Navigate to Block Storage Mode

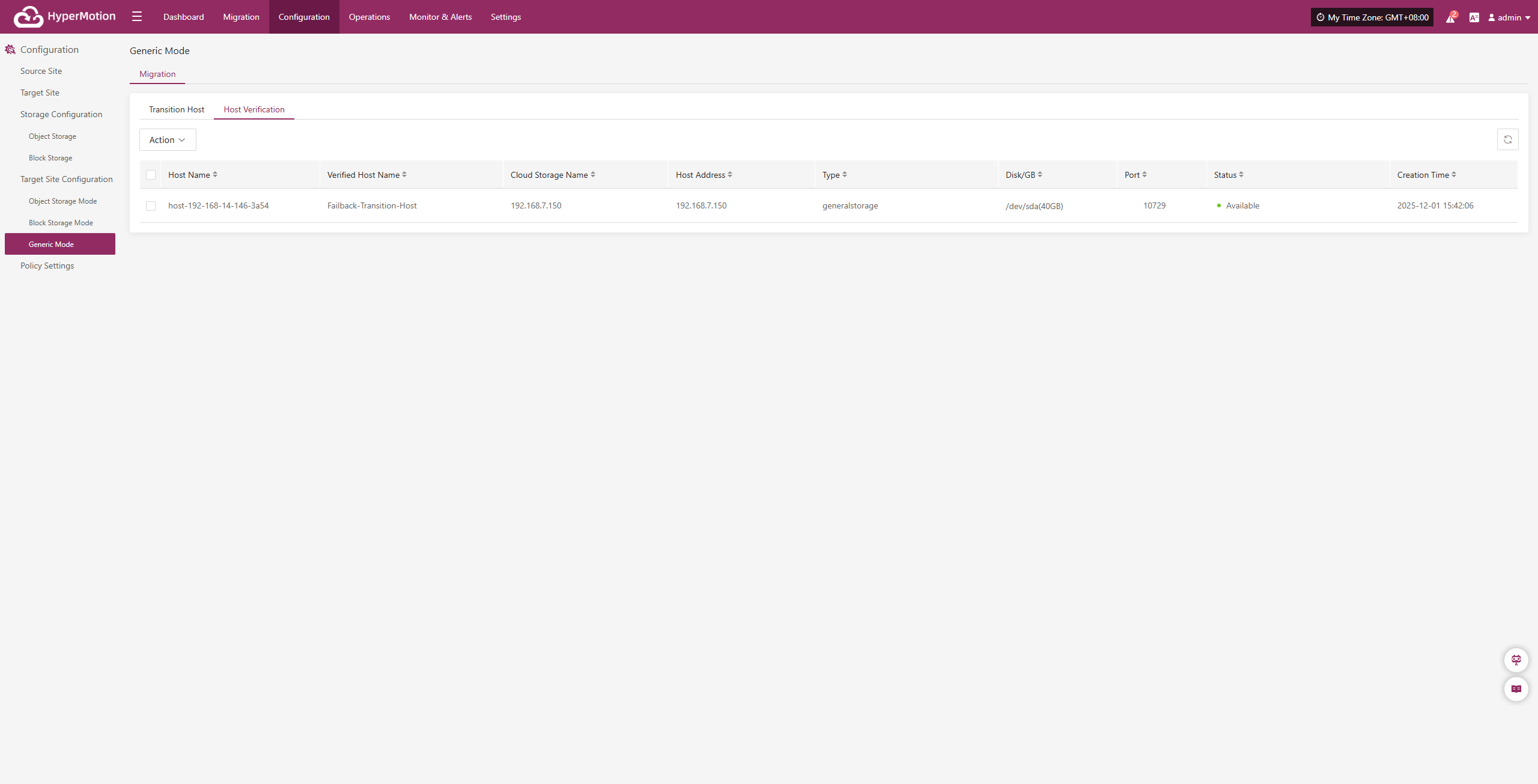coord(61,223)
